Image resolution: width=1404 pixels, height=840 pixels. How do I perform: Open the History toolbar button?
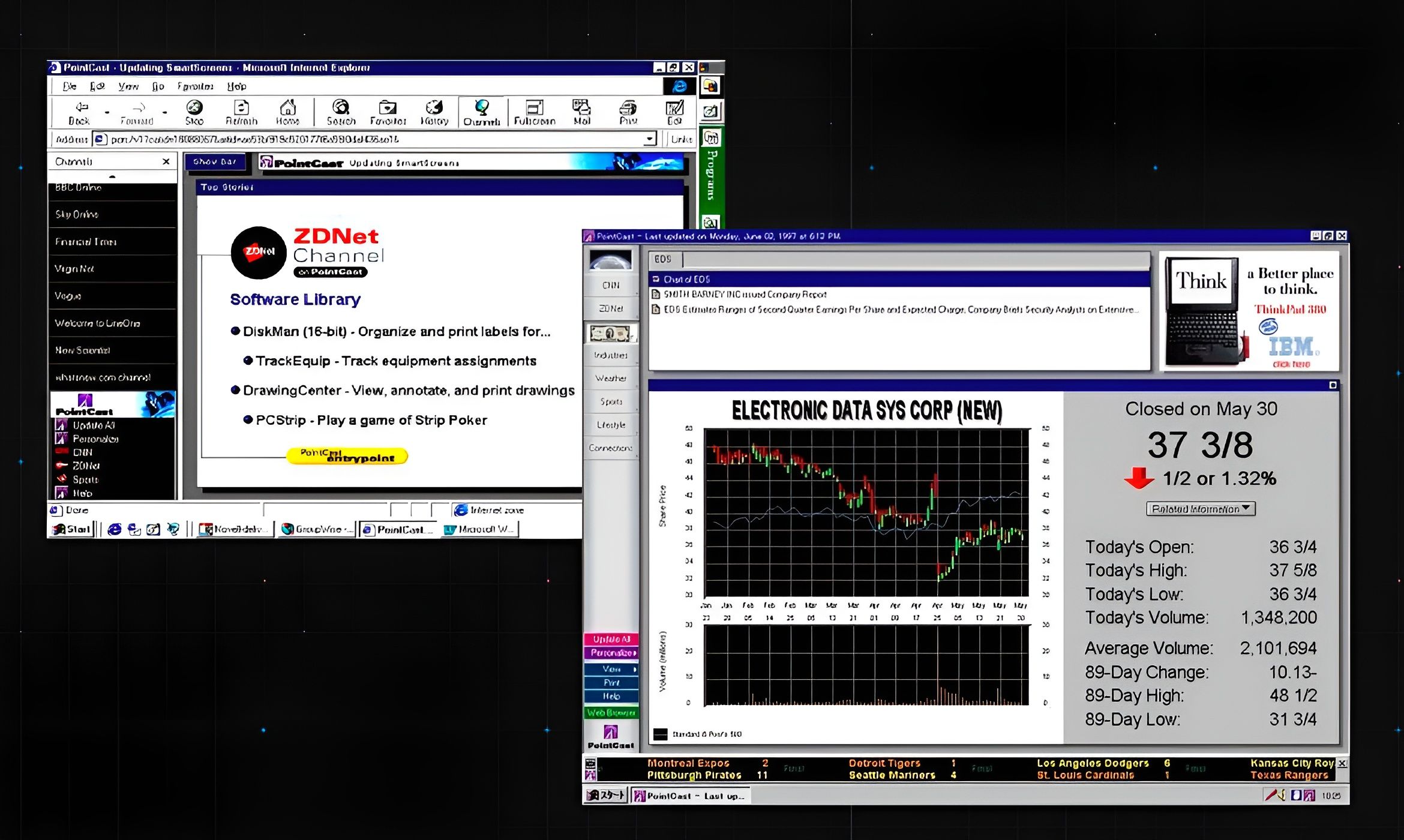click(x=434, y=113)
